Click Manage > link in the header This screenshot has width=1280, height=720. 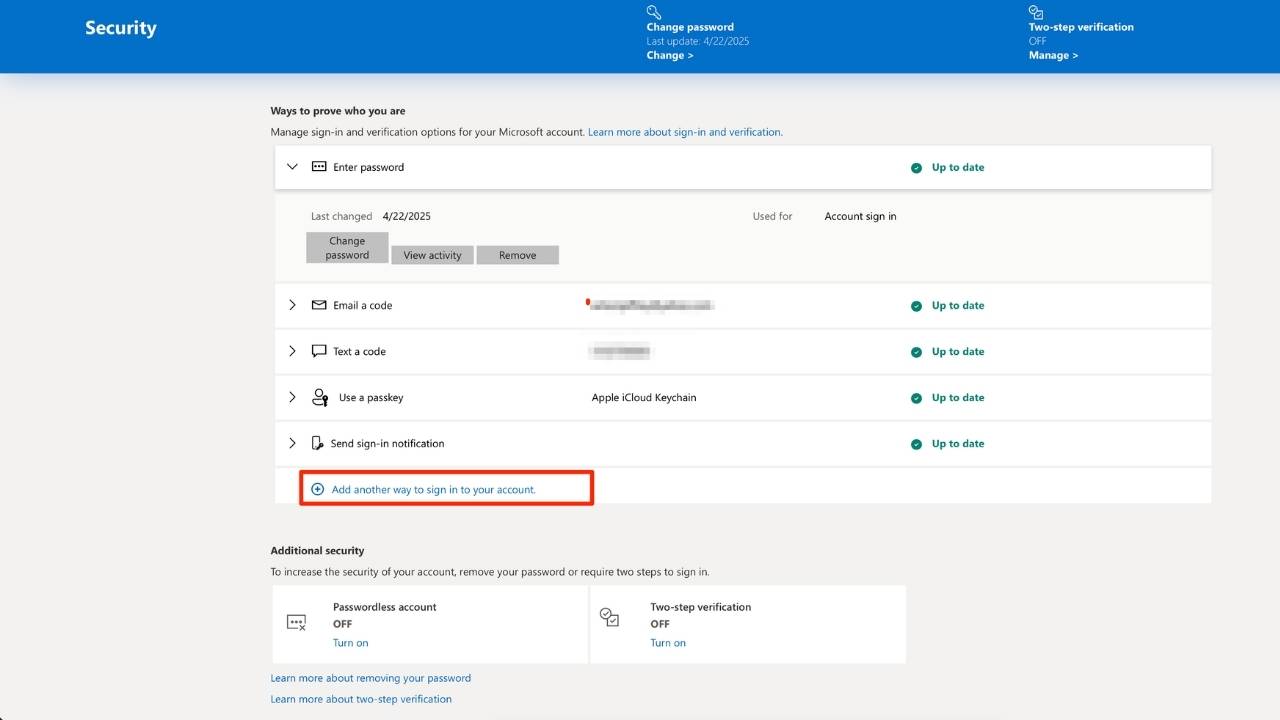pyautogui.click(x=1053, y=56)
